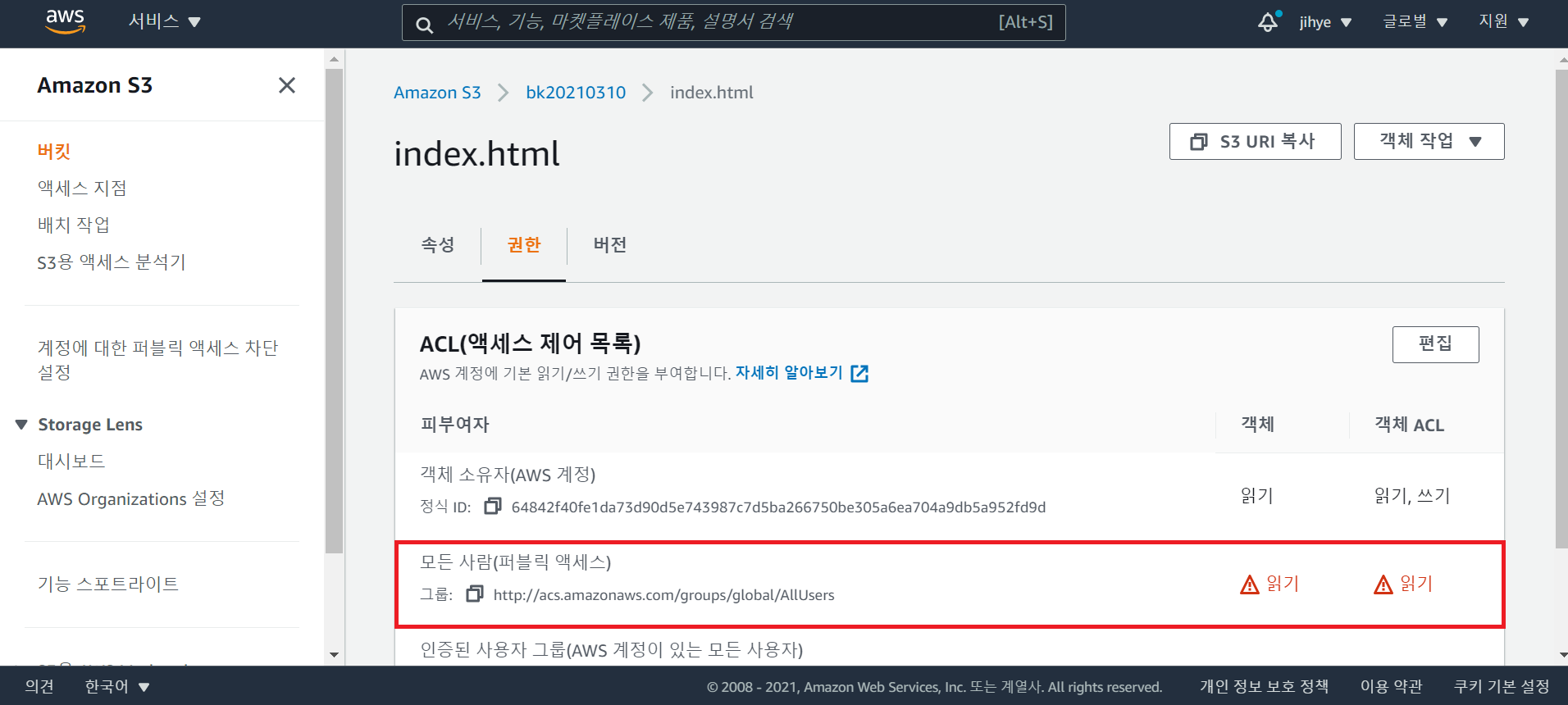Expand the 객체 작업 actions dropdown
Image resolution: width=1568 pixels, height=705 pixels.
1429,141
